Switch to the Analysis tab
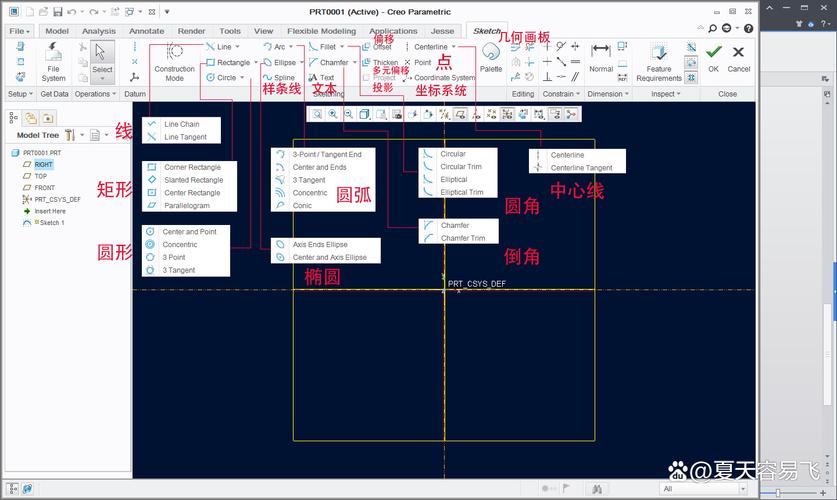This screenshot has width=837, height=500. coord(98,31)
